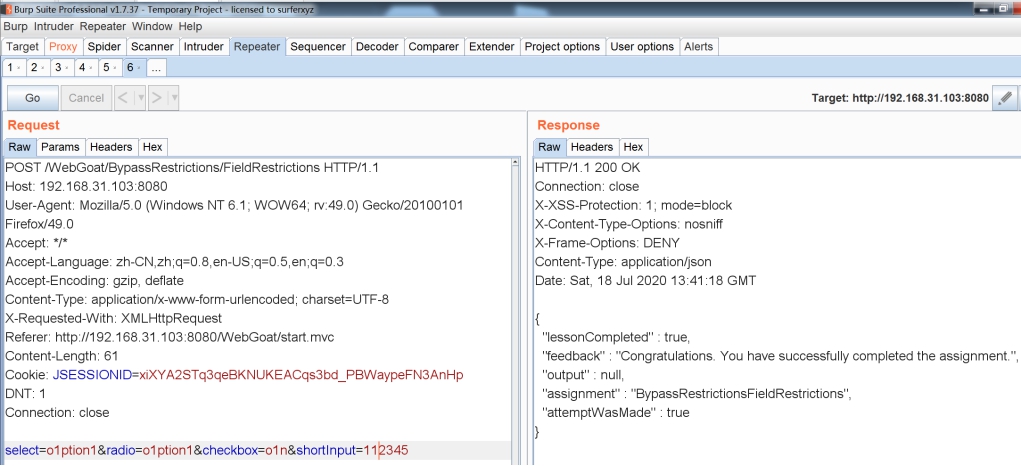Add new repeater tab with ellipsis

[156, 68]
